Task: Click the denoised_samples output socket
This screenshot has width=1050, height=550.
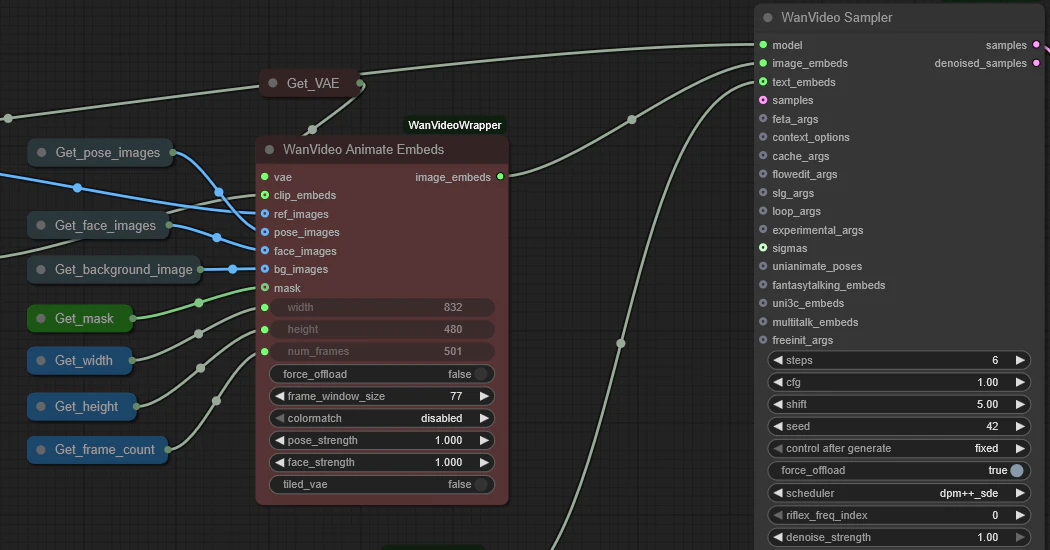Action: pyautogui.click(x=1036, y=63)
